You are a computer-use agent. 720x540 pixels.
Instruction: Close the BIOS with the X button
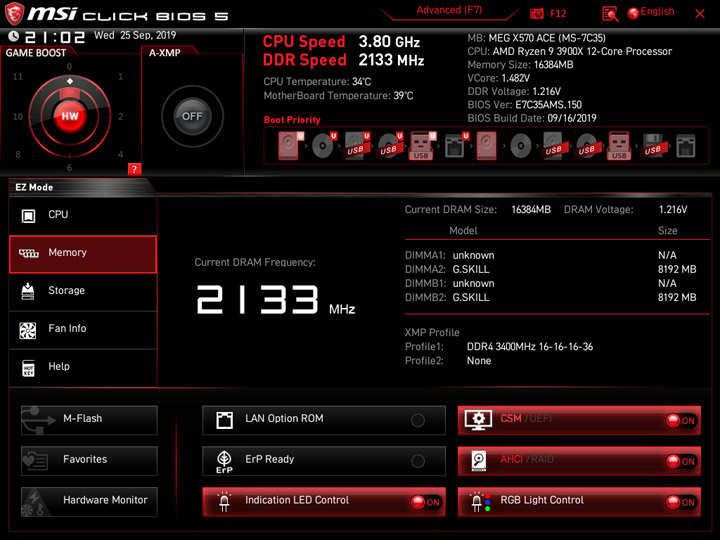point(700,14)
